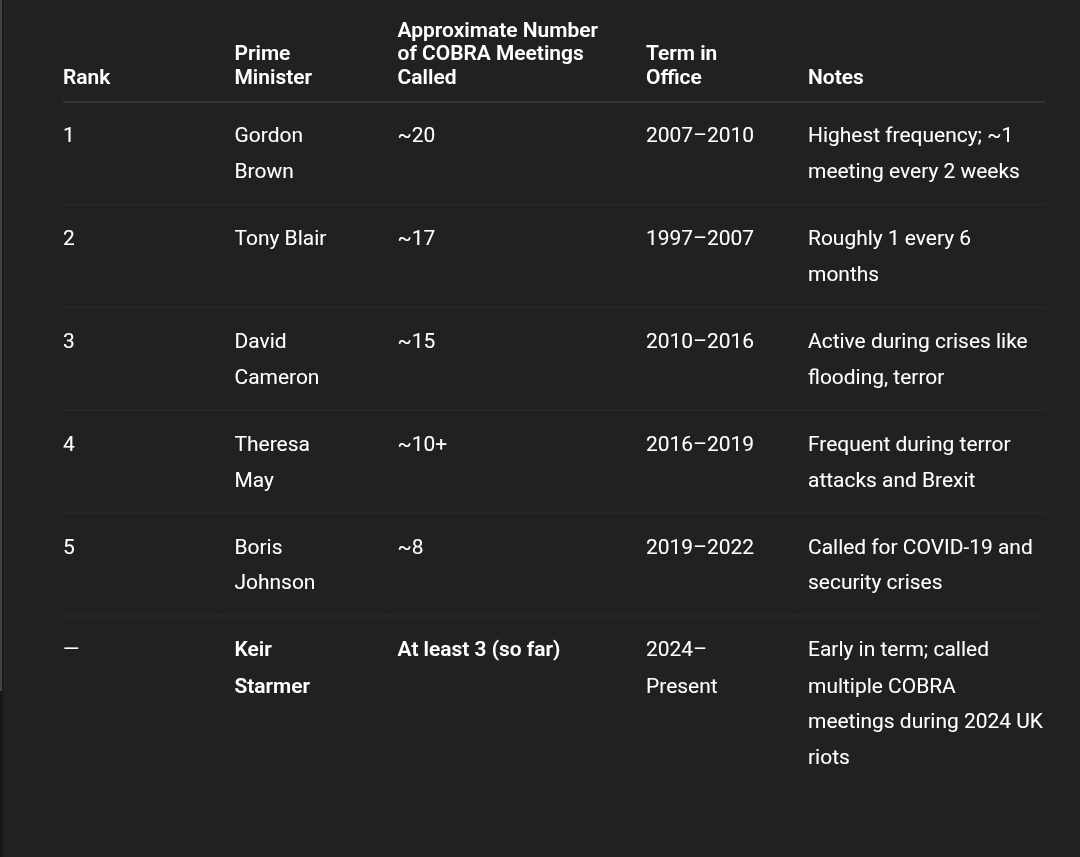Screen dimensions: 1080x857
Task: Select the Boris Johnson name cell
Action: click(274, 564)
